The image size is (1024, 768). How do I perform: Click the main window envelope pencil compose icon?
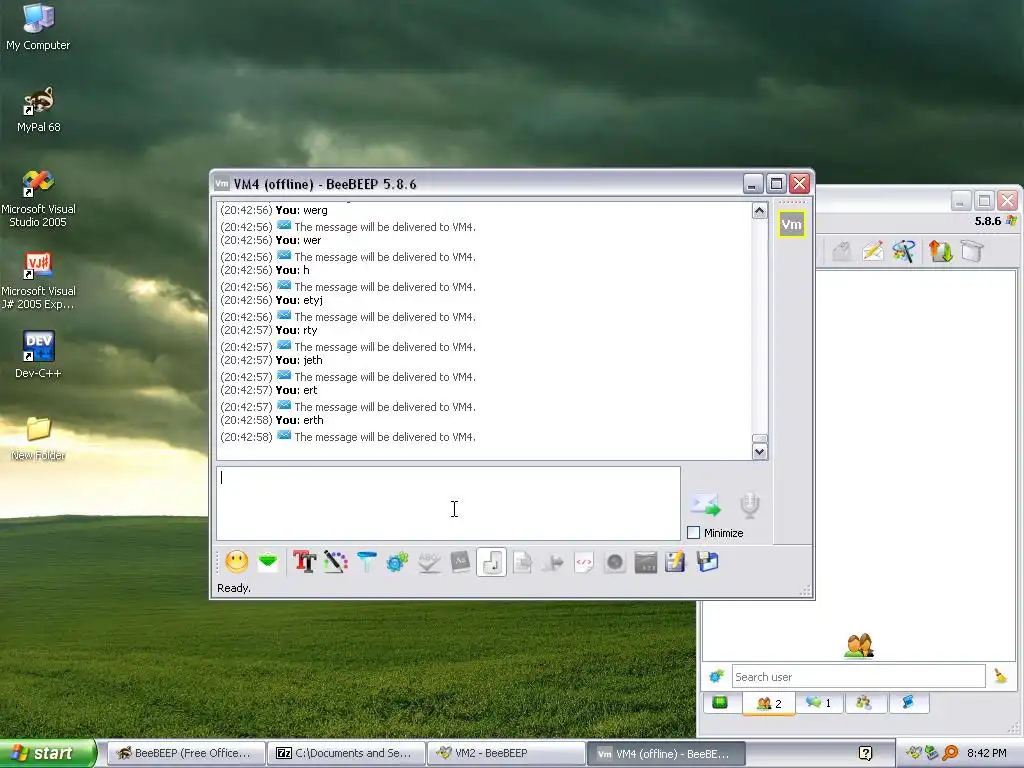click(872, 251)
